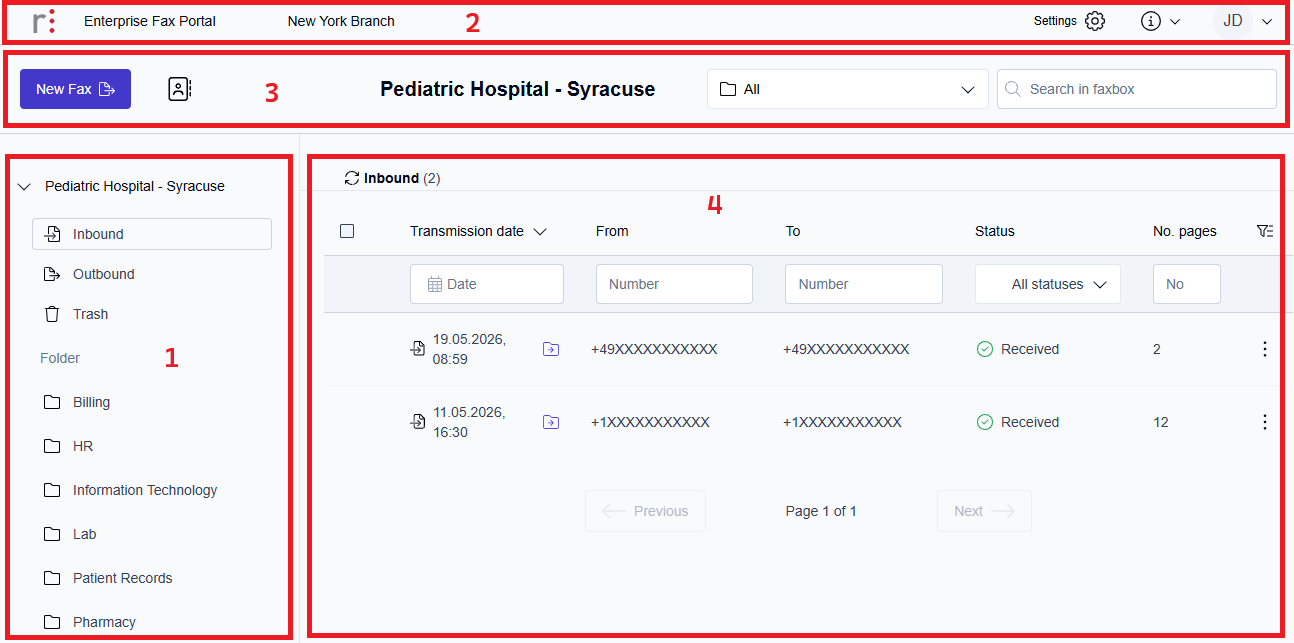Click the 11.05.2026, 16:30 transmission date

click(469, 422)
